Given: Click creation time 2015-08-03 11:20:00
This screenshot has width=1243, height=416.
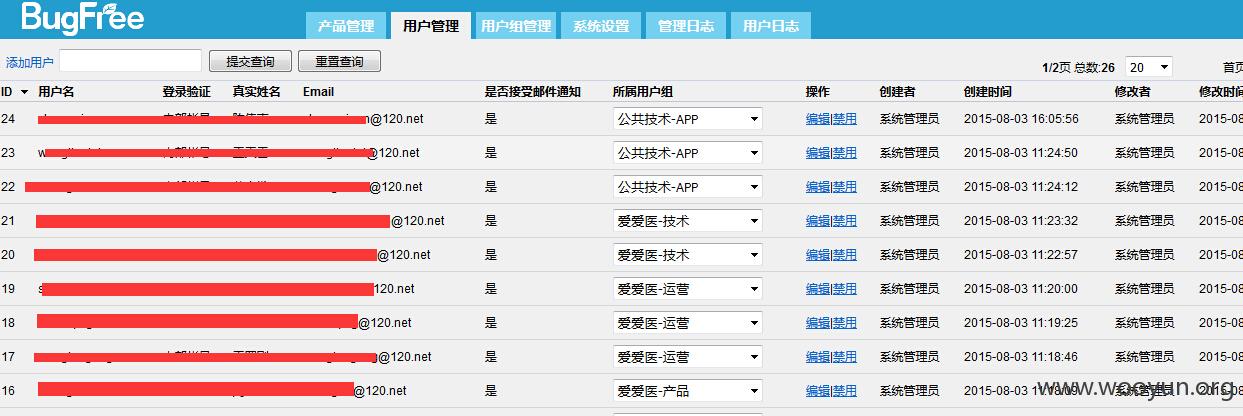Looking at the screenshot, I should pos(1021,289).
